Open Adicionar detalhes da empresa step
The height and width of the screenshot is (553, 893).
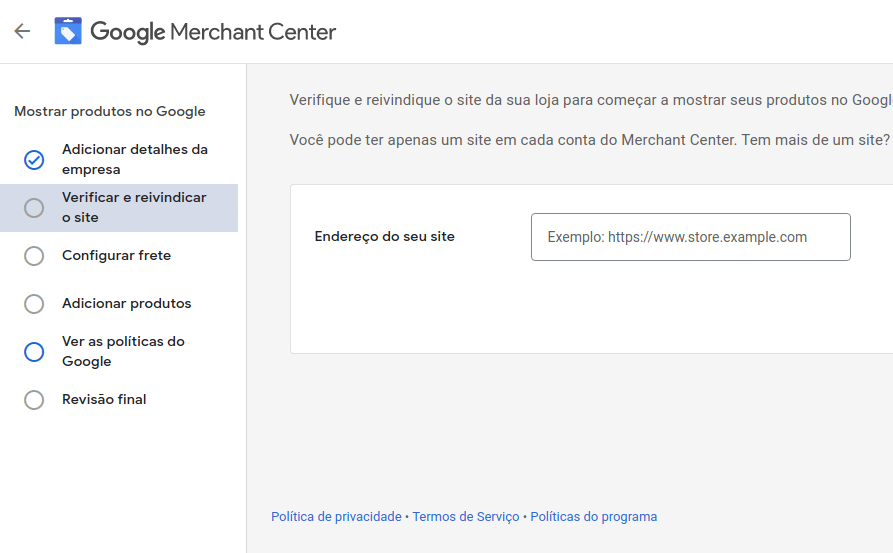point(135,159)
